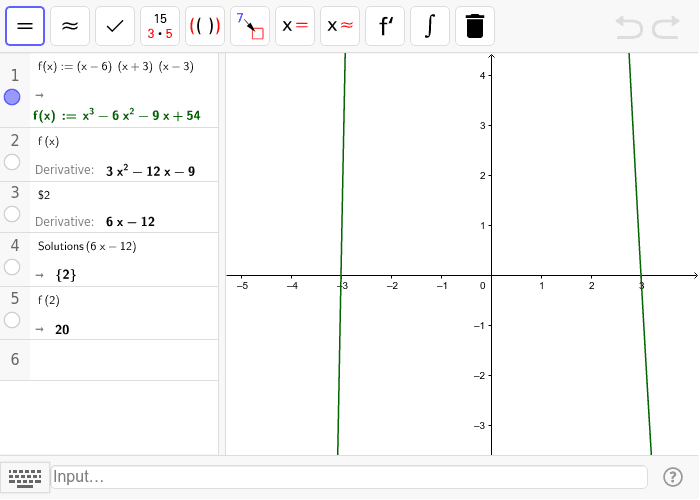700x500 pixels.
Task: Click the Input… field at the bottom
Action: [349, 477]
